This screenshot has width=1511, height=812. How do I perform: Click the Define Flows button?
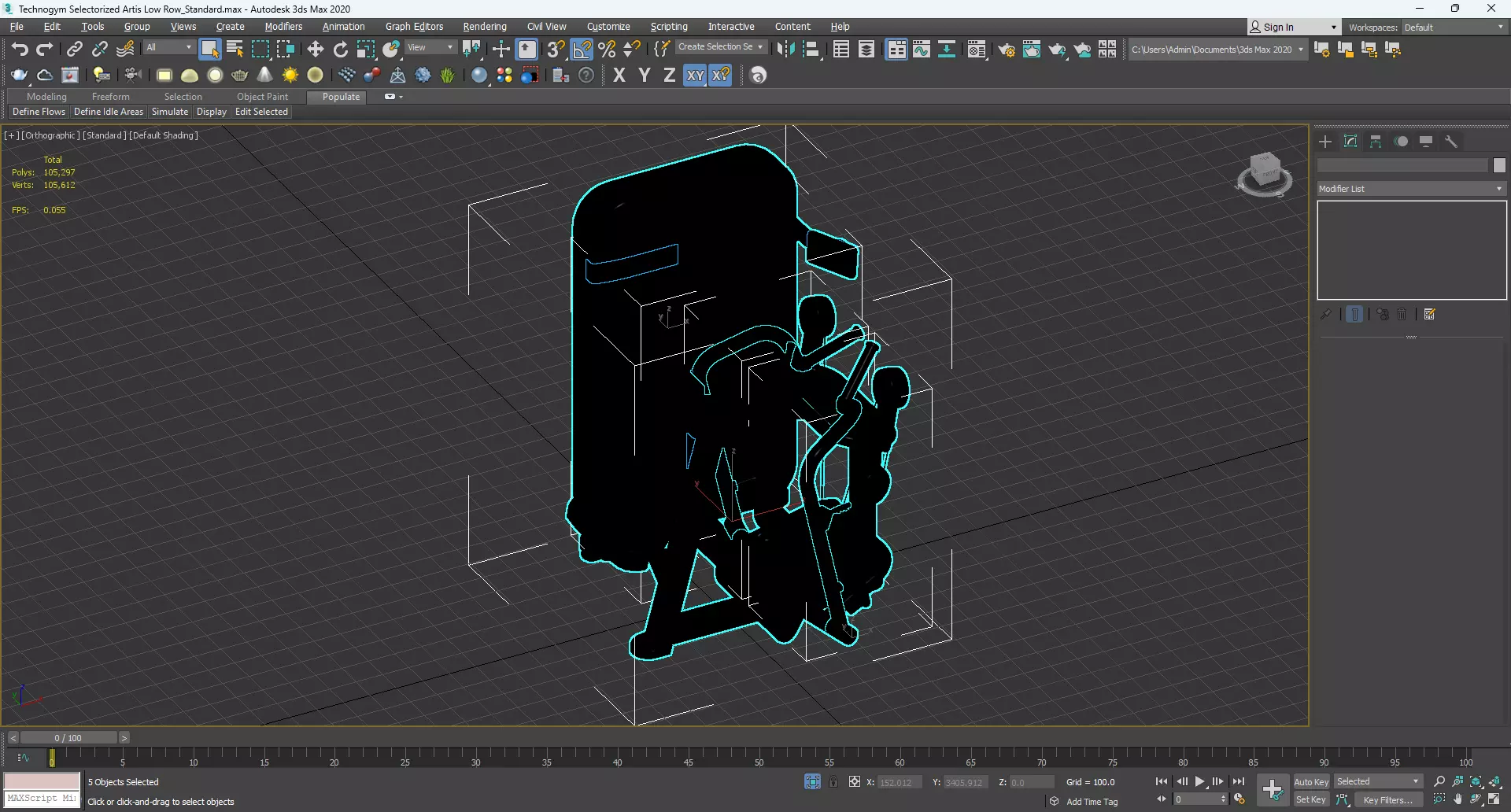[x=39, y=112]
